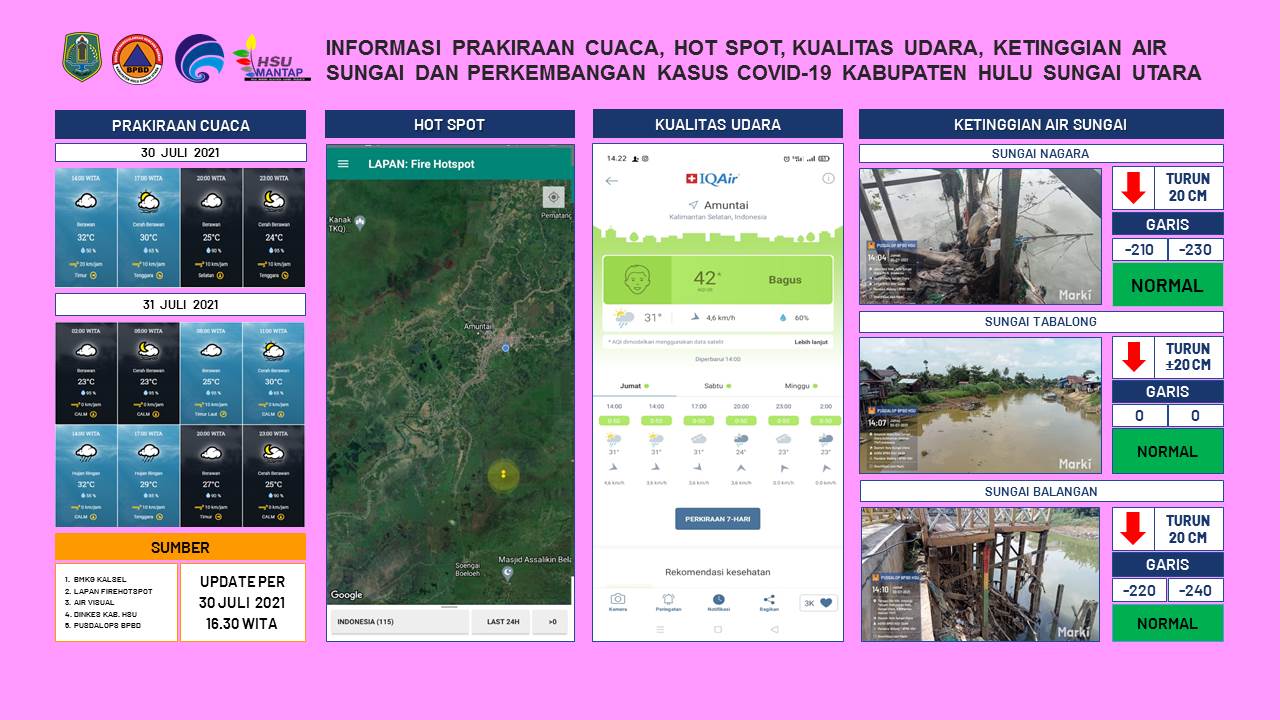
Task: Open the IQAir info circle icon
Action: pos(827,179)
